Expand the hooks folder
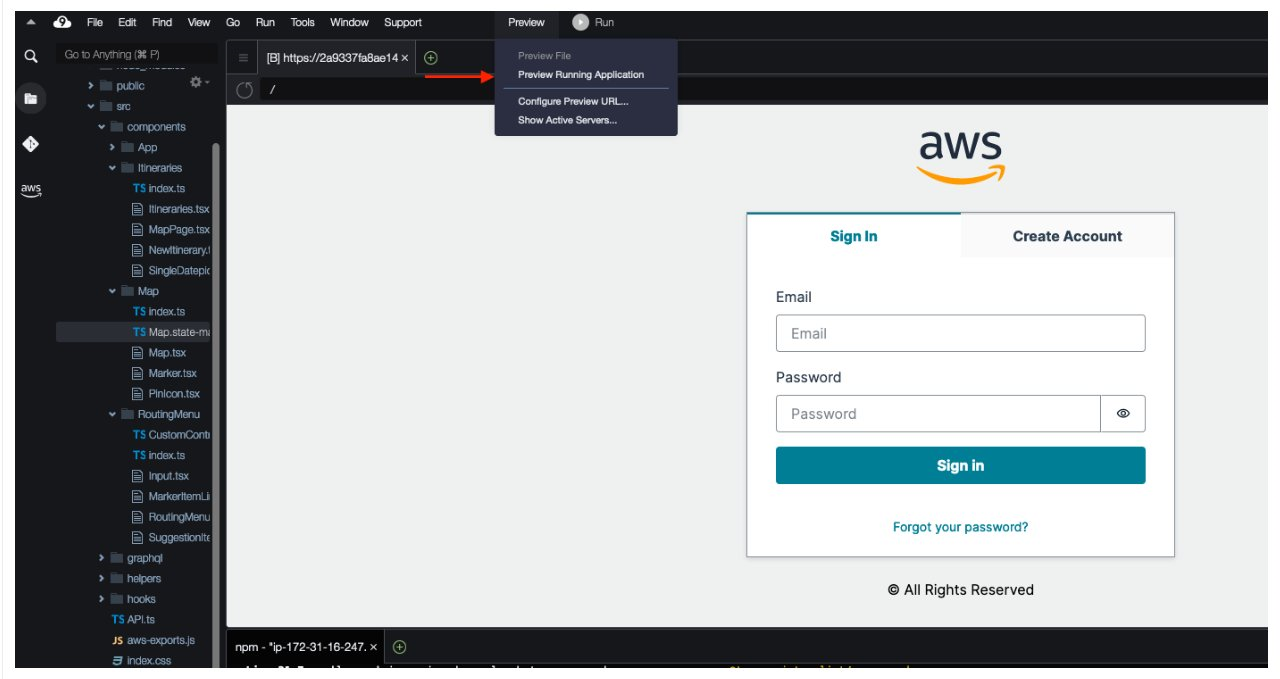Screen dimensions: 1280x679 click(102, 599)
